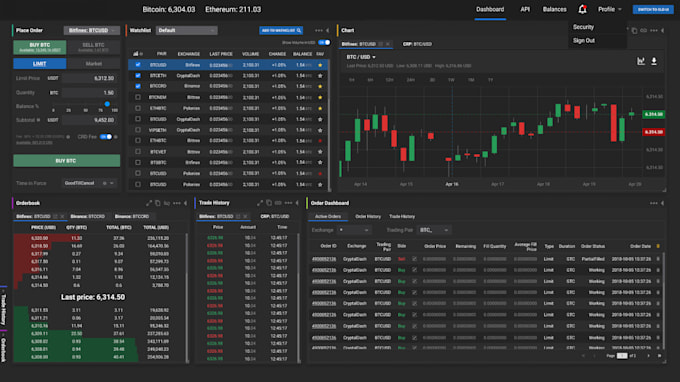Close the Bitfinex: BTCUSD chart tab

click(388, 44)
